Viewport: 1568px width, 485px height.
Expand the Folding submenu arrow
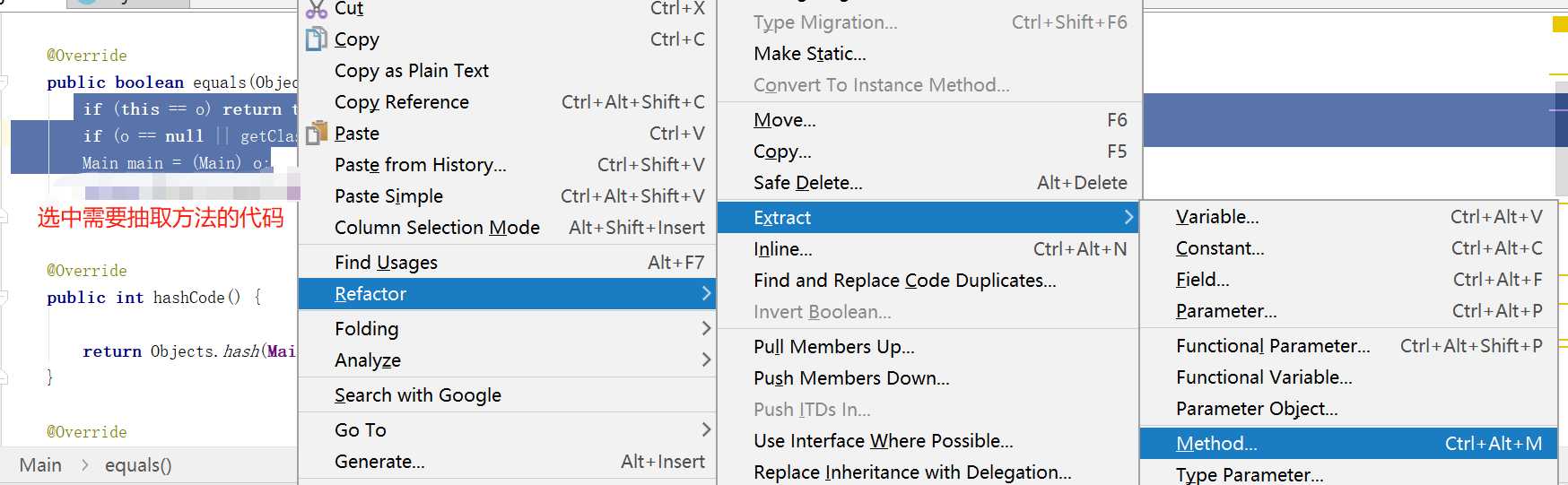(x=706, y=328)
